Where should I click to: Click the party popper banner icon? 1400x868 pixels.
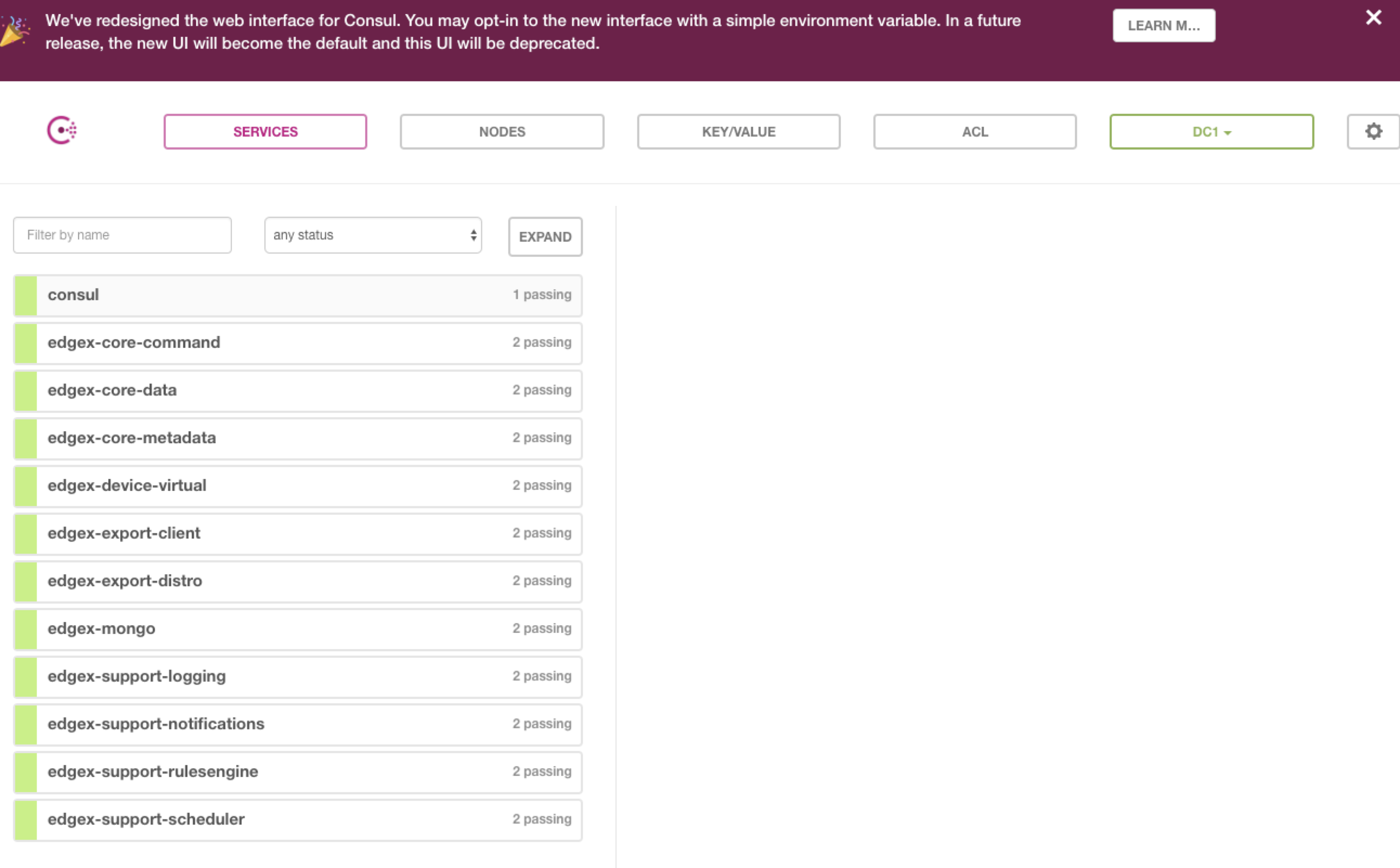tap(14, 31)
